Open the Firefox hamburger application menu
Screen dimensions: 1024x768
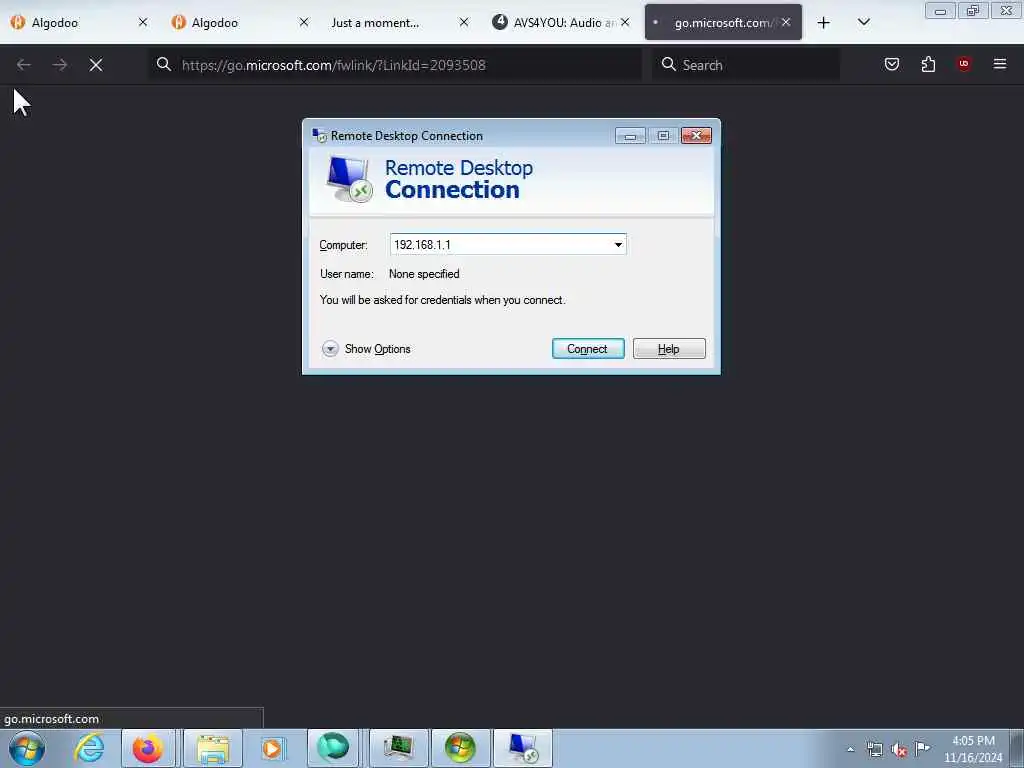1000,64
